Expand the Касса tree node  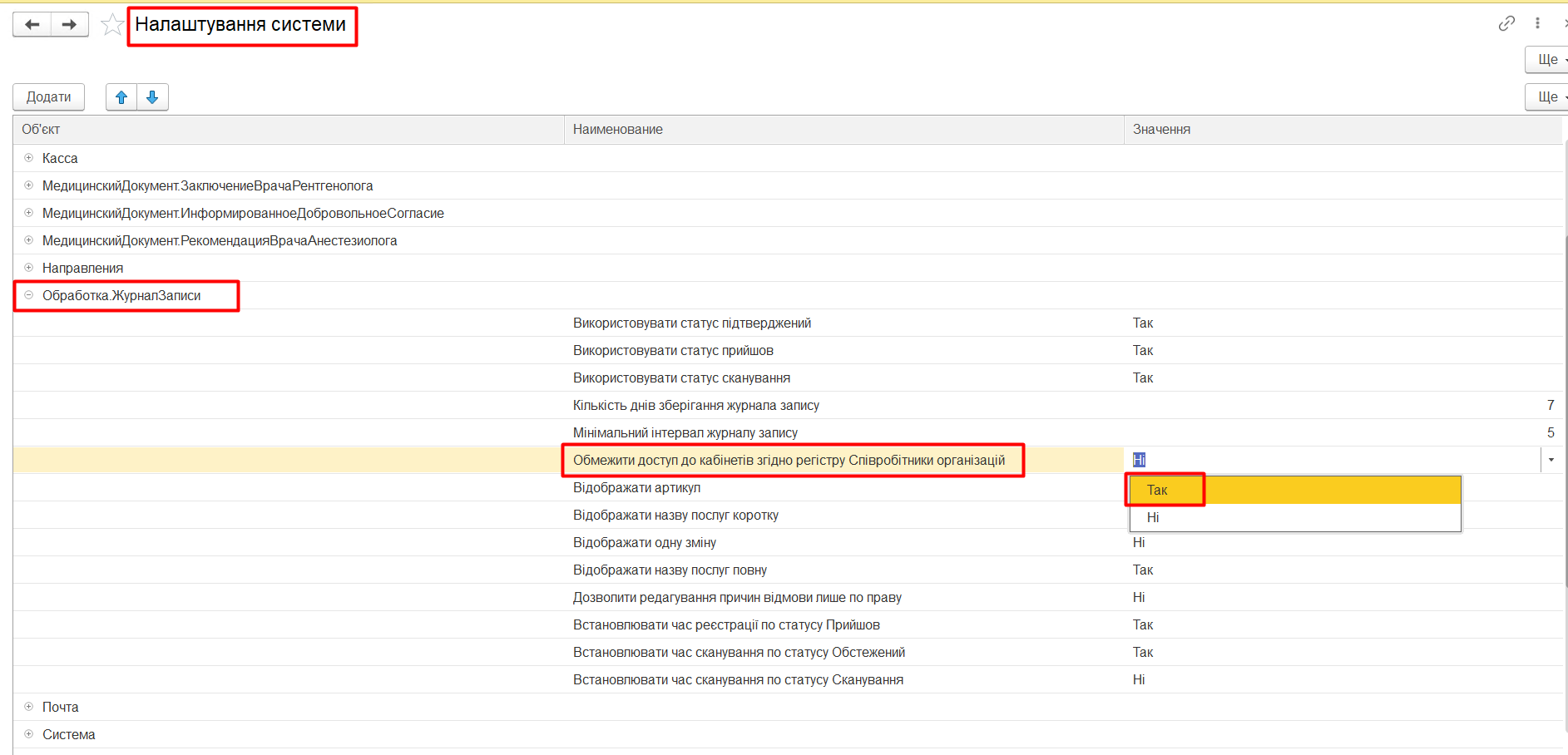[x=29, y=158]
